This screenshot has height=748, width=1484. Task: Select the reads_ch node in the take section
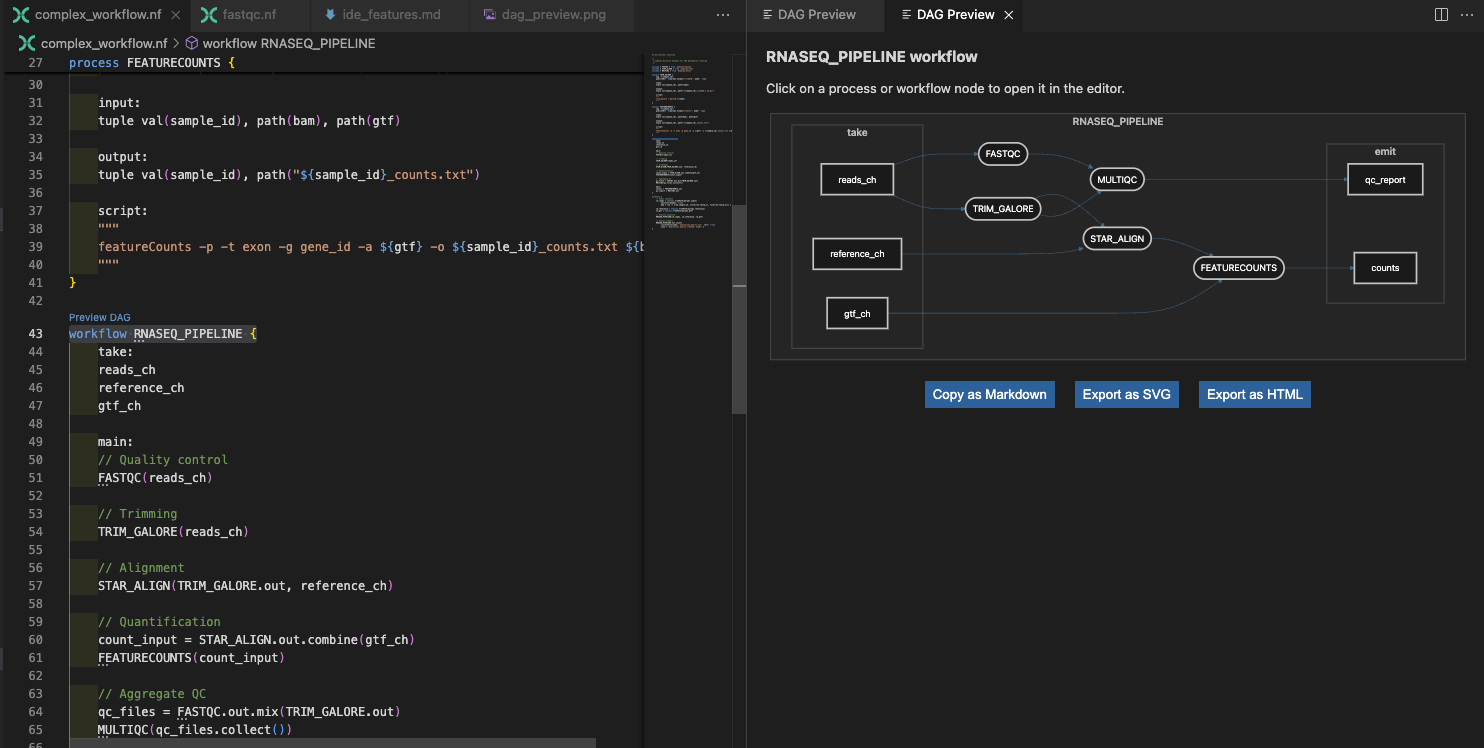point(857,179)
